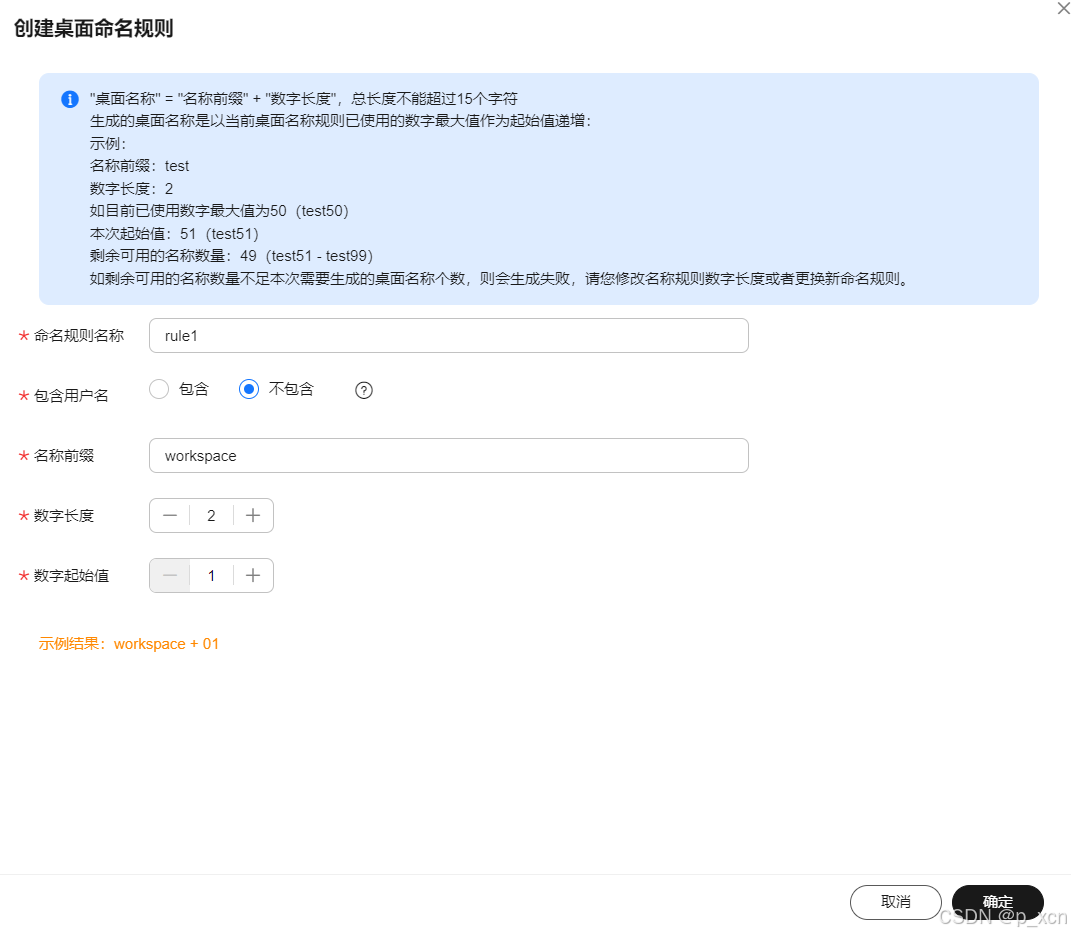Click the 数字长度 field label
The image size is (1071, 934).
[x=64, y=516]
